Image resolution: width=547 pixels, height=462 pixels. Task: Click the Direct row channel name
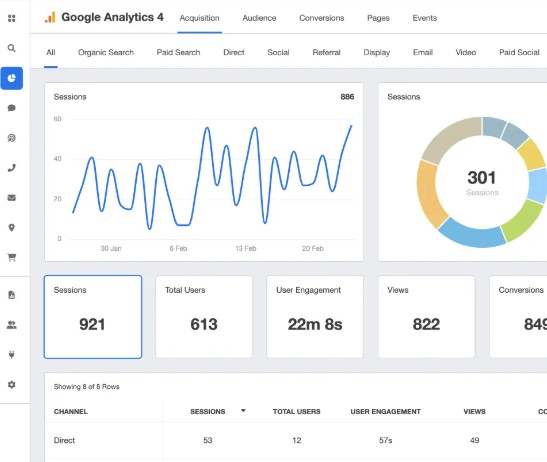coord(64,440)
